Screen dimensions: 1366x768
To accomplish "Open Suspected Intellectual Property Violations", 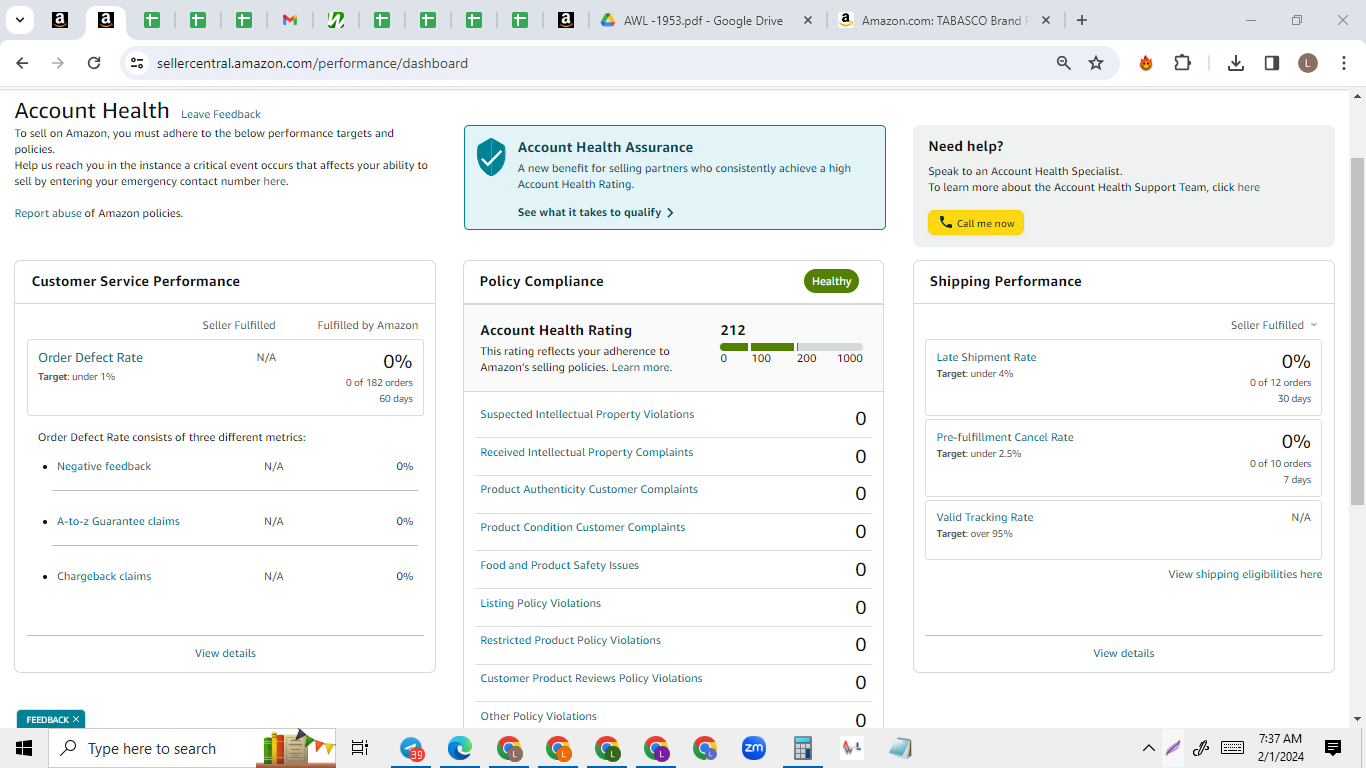I will 587,414.
